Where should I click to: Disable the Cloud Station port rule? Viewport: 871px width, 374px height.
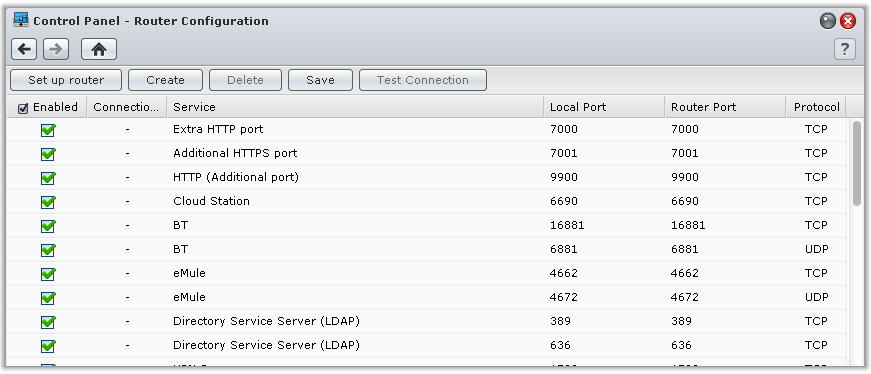tap(48, 202)
